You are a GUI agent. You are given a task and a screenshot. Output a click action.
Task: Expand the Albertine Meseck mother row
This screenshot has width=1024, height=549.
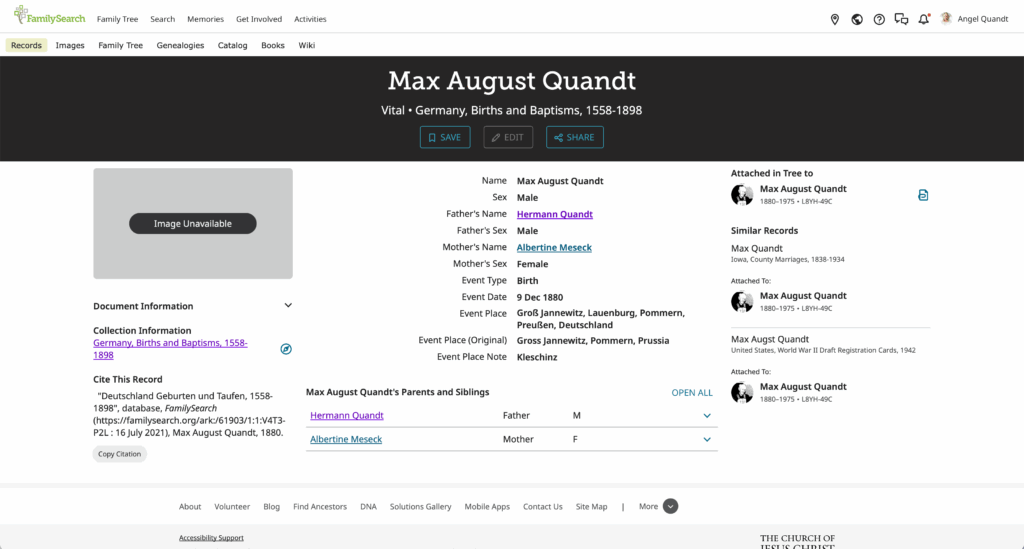click(707, 439)
